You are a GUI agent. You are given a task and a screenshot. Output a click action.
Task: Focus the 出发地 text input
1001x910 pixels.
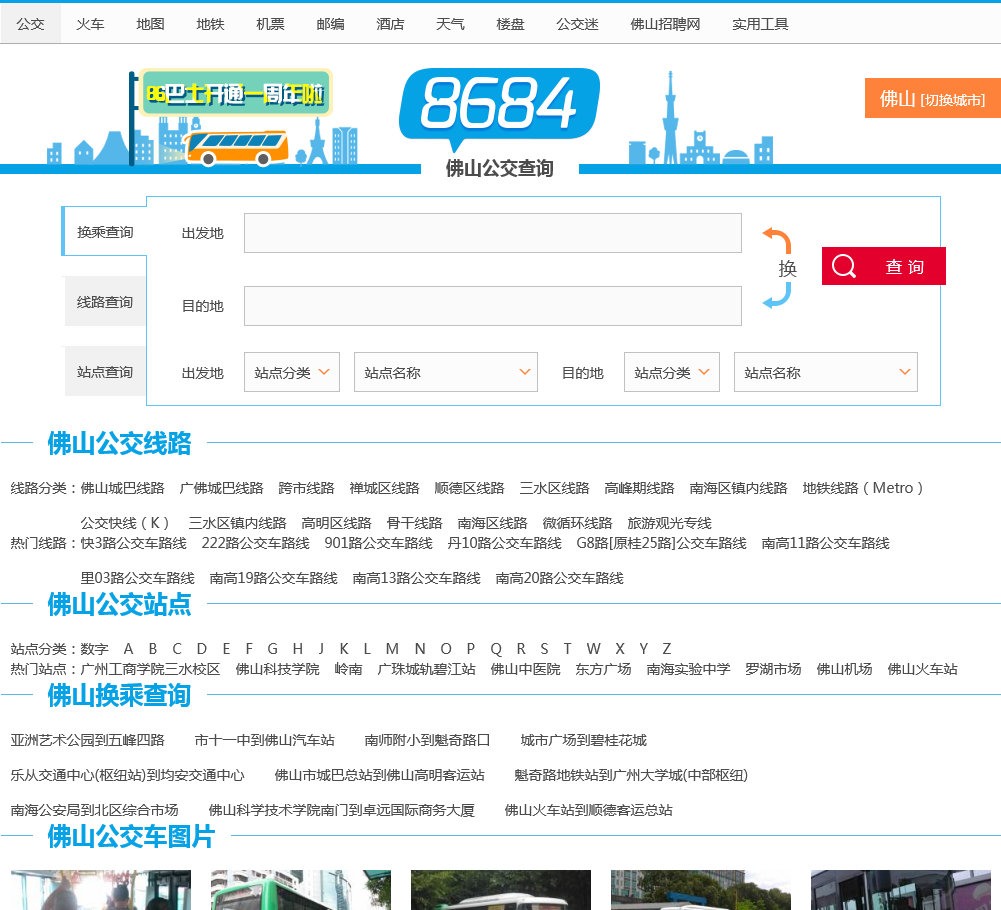[x=492, y=233]
